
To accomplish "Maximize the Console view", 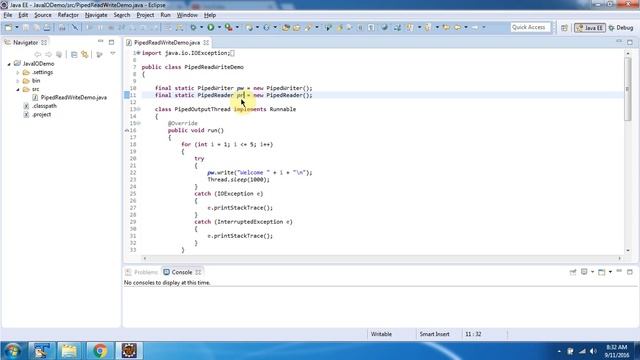I will pyautogui.click(x=630, y=272).
